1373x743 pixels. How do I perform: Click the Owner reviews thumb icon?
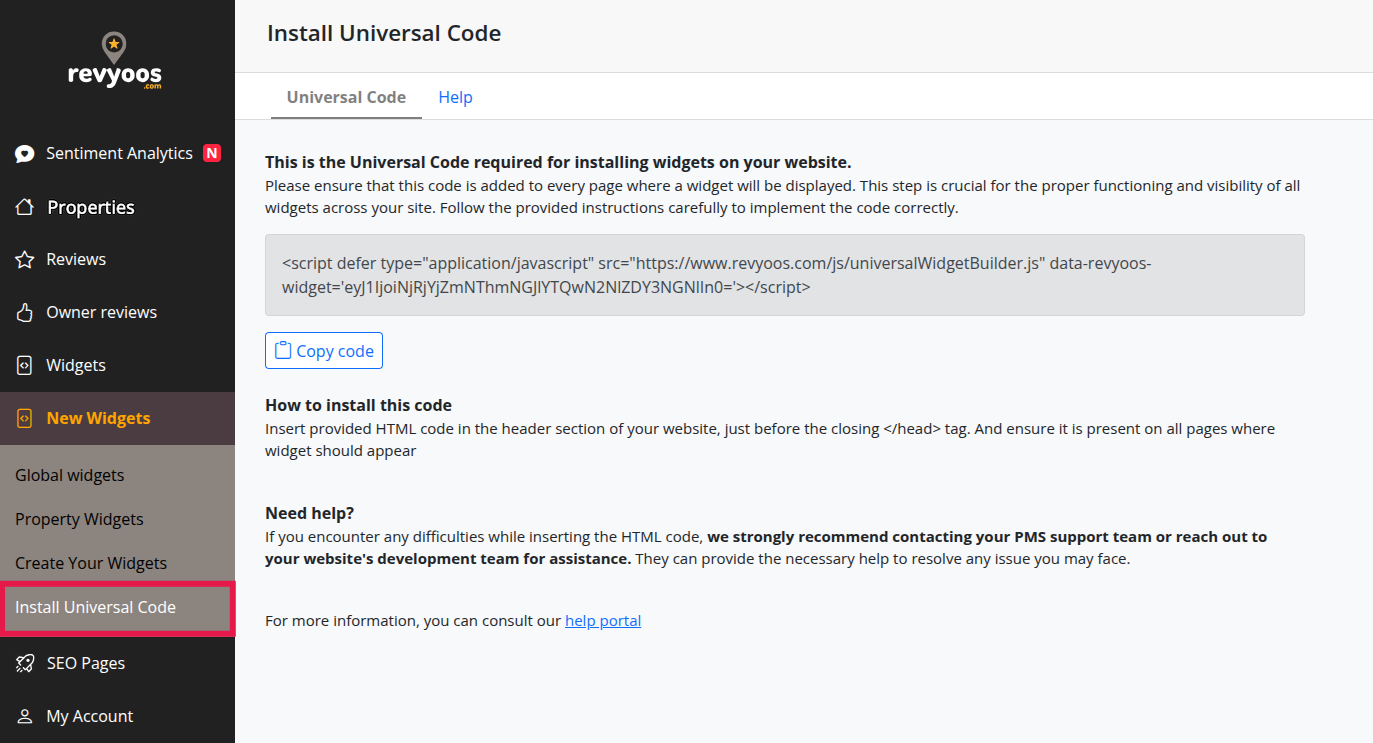click(x=24, y=311)
